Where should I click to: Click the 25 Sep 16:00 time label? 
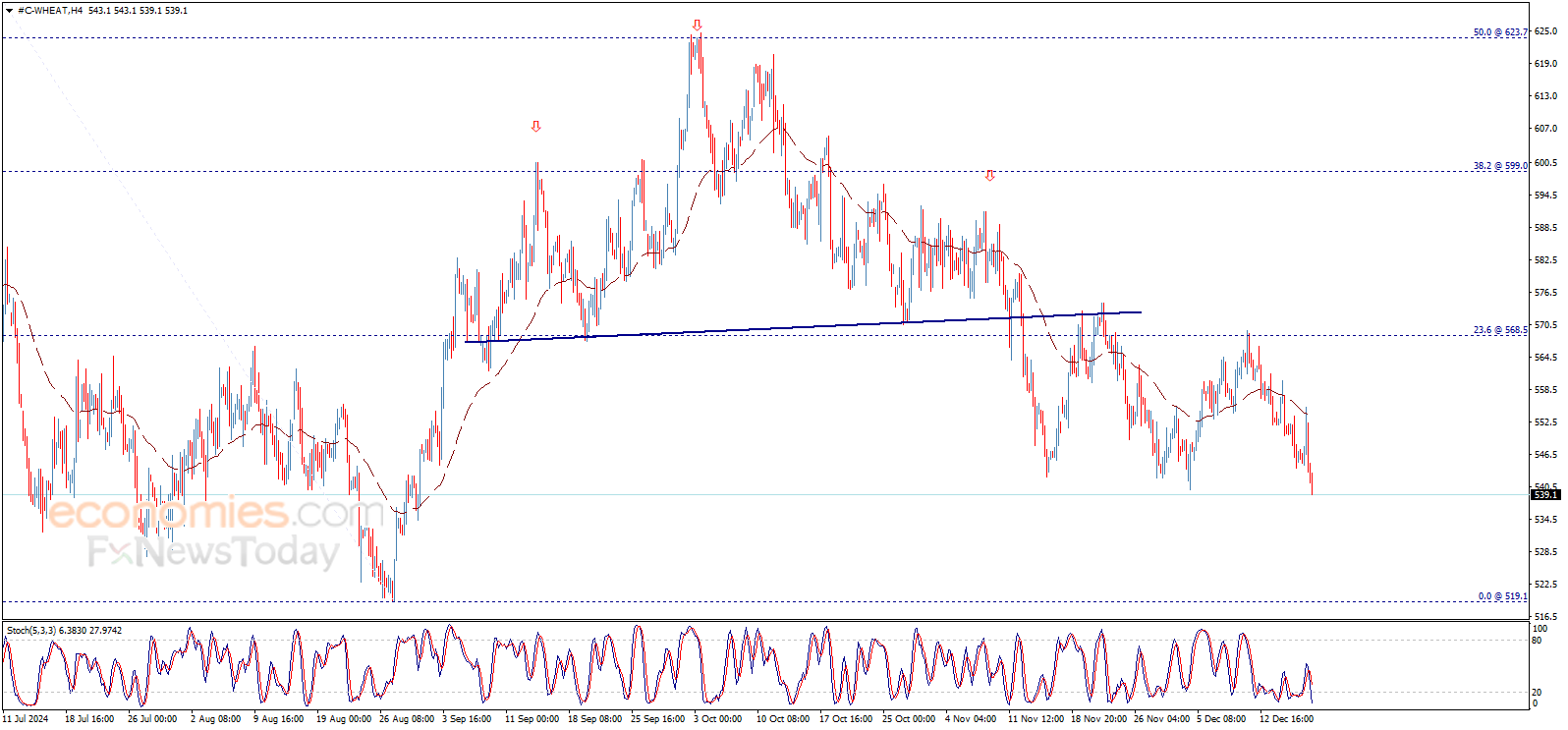(657, 719)
